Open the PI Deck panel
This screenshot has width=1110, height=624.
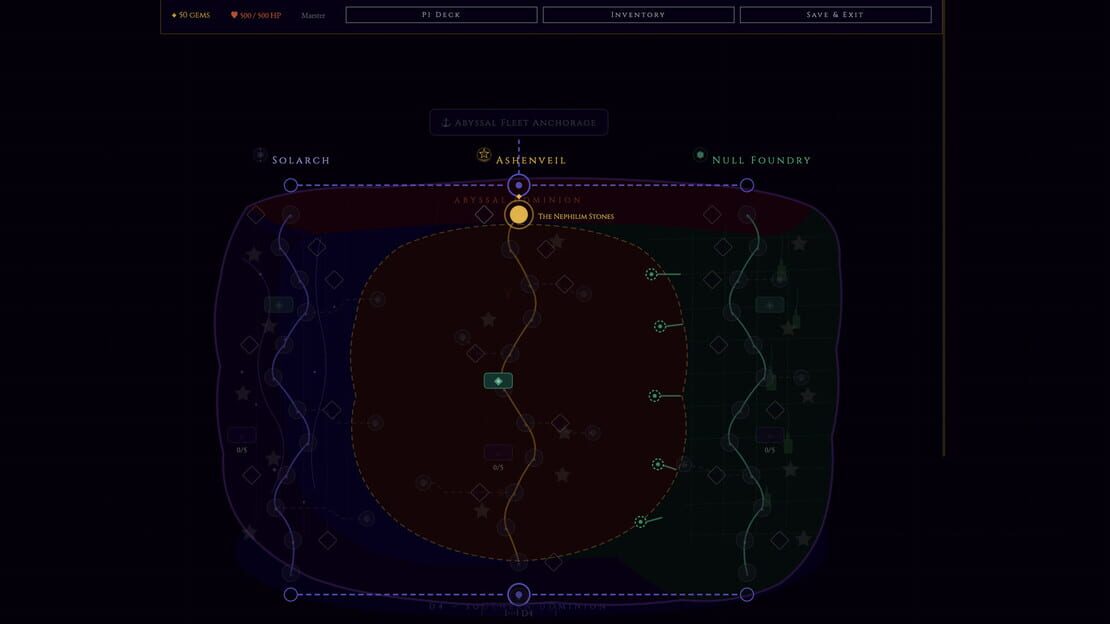[x=441, y=15]
